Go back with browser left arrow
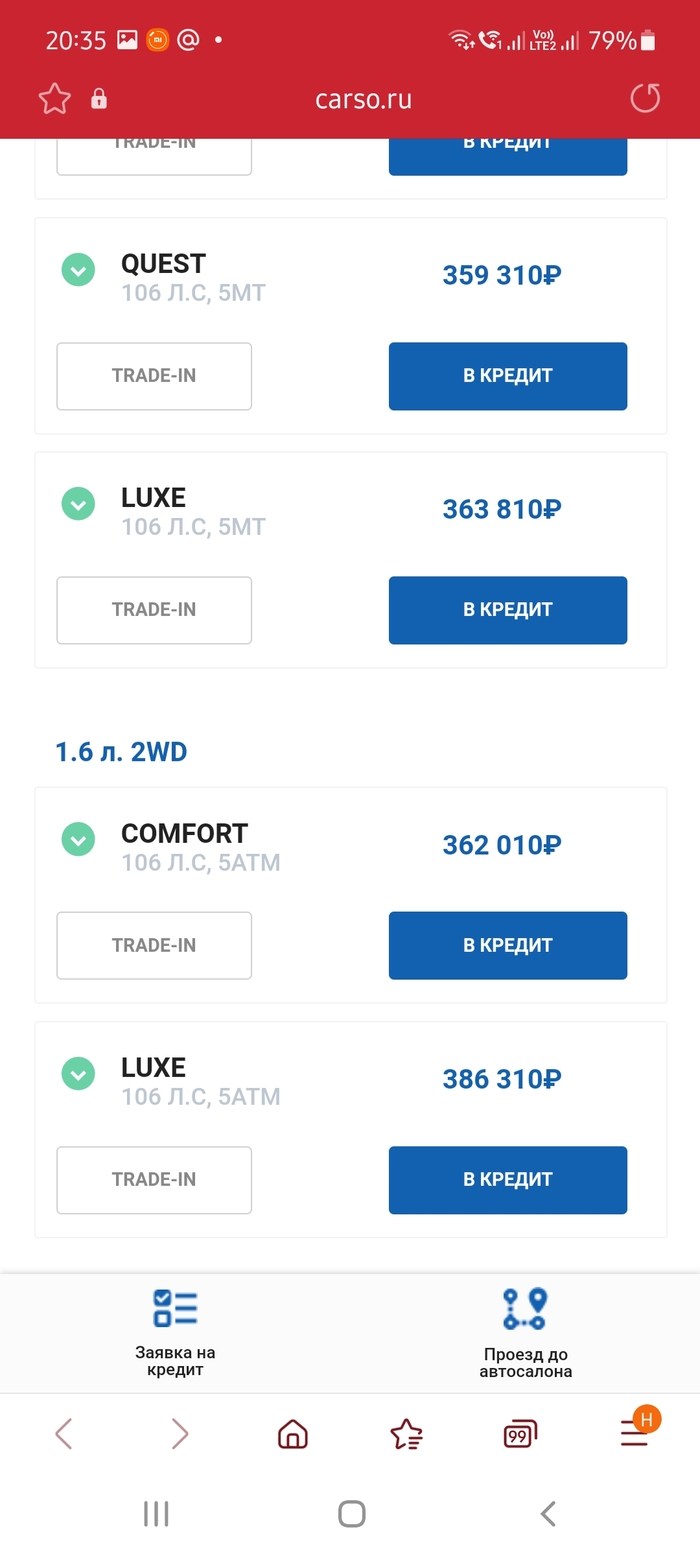The width and height of the screenshot is (700, 1556). tap(64, 1434)
